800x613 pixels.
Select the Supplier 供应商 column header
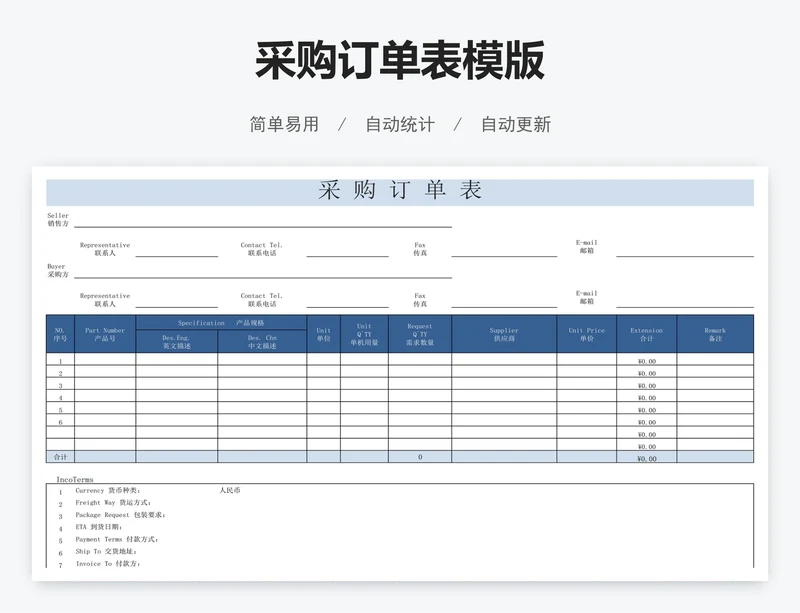(504, 334)
